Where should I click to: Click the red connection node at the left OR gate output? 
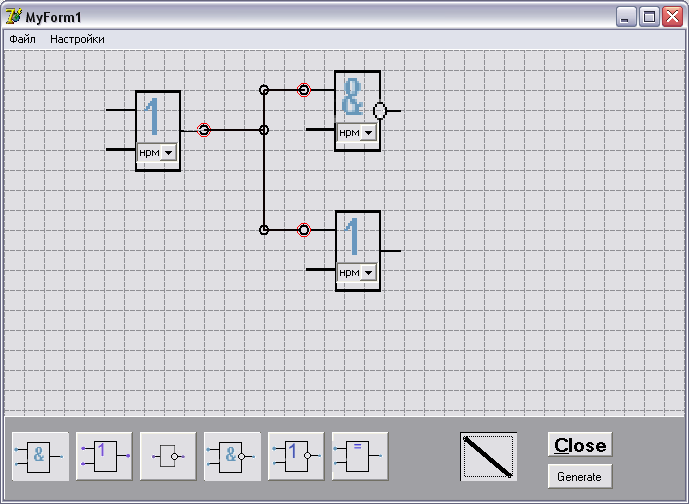click(204, 130)
